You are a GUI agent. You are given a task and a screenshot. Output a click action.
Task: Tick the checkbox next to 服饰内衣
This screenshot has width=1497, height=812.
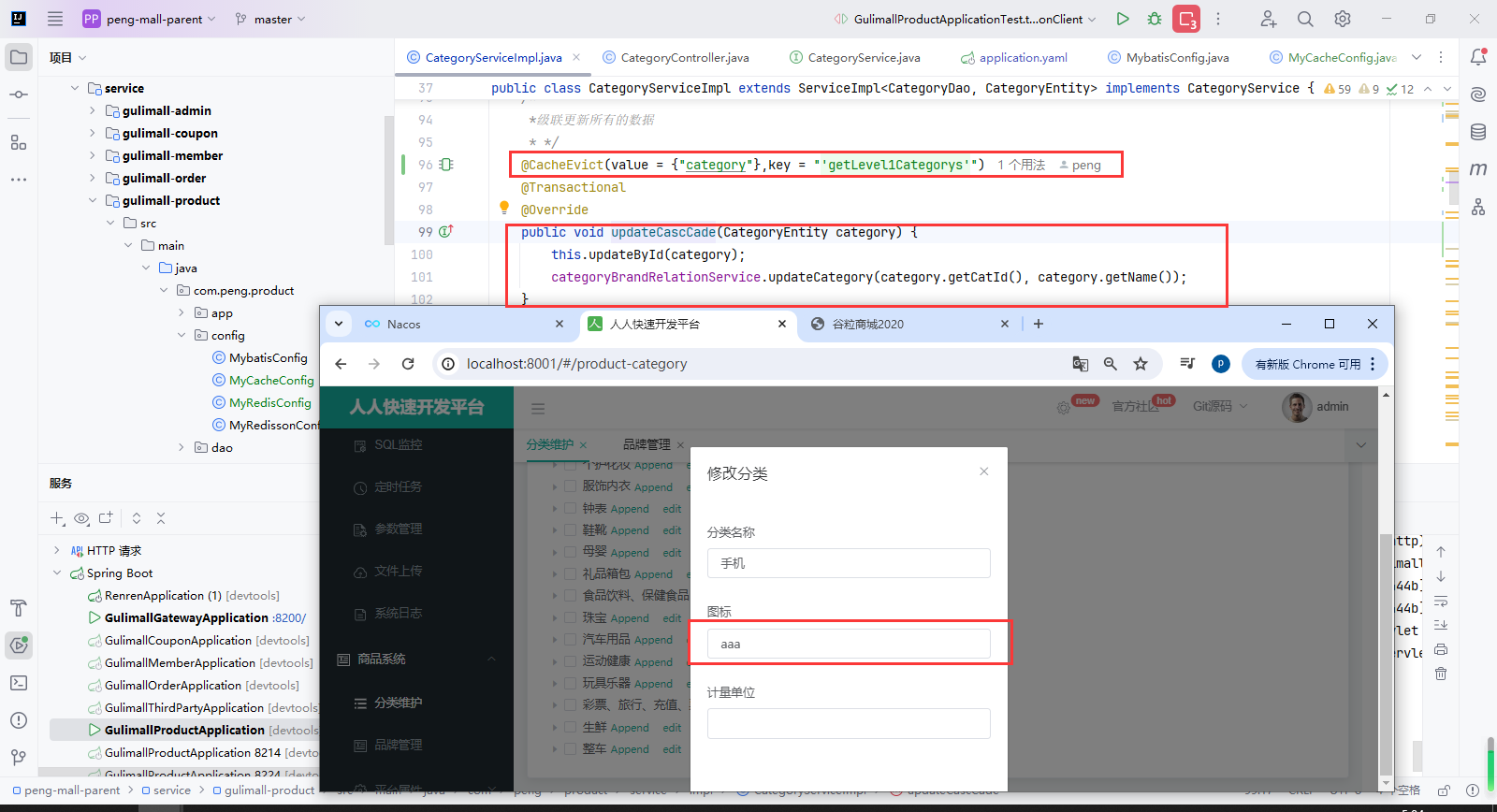click(x=570, y=486)
